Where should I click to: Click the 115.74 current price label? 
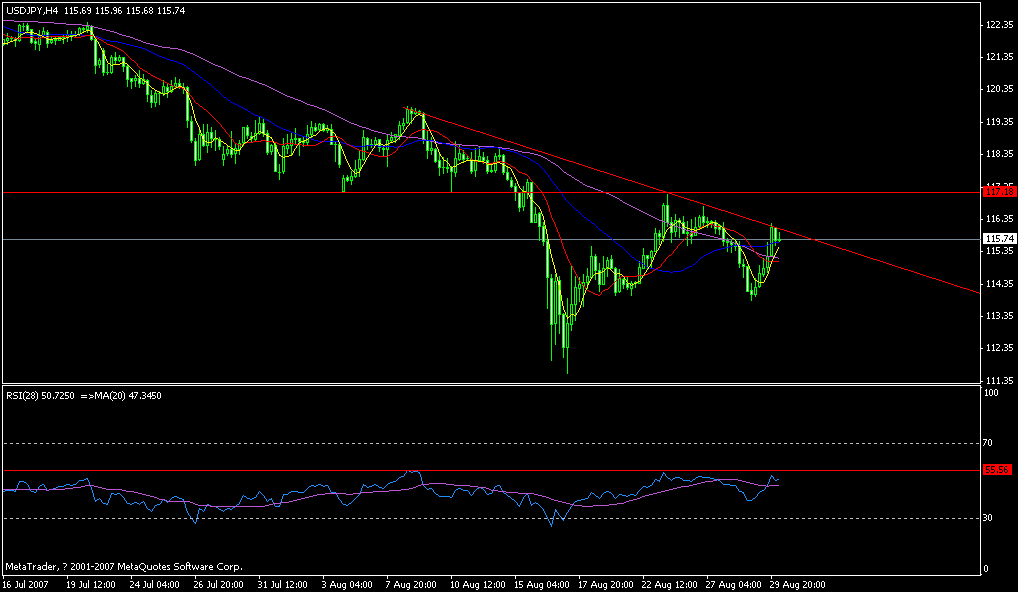pyautogui.click(x=999, y=238)
